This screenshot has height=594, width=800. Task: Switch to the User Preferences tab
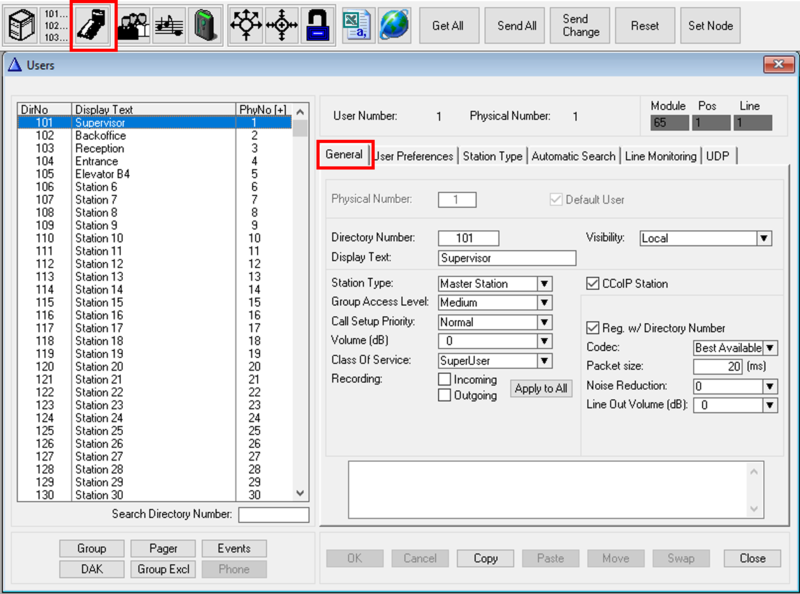413,156
